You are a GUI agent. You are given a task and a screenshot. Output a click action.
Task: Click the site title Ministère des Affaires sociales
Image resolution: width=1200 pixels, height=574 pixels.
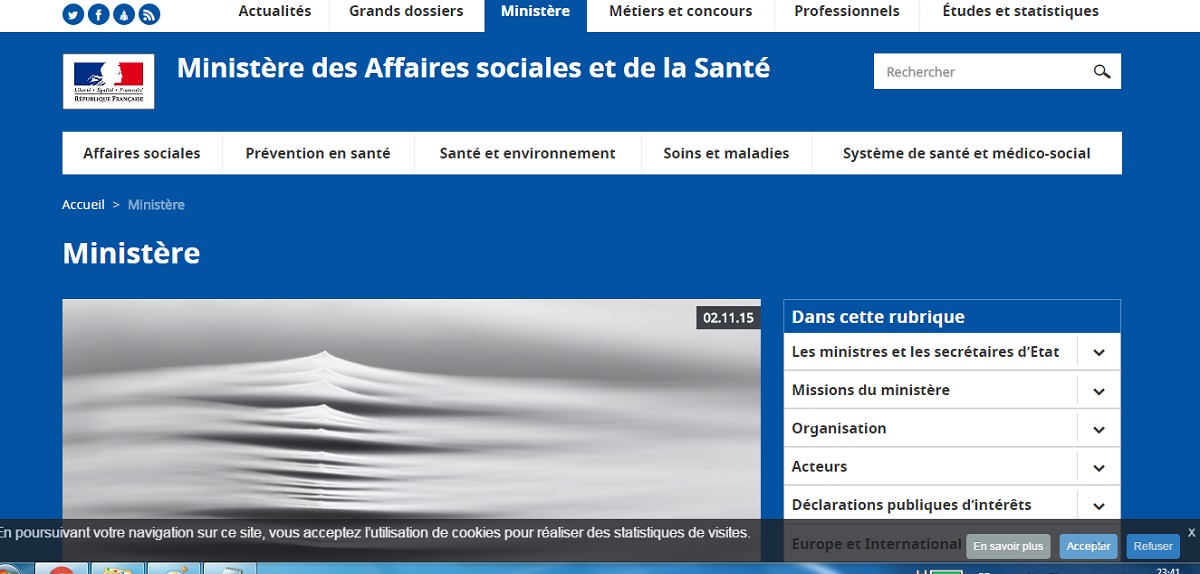(474, 68)
